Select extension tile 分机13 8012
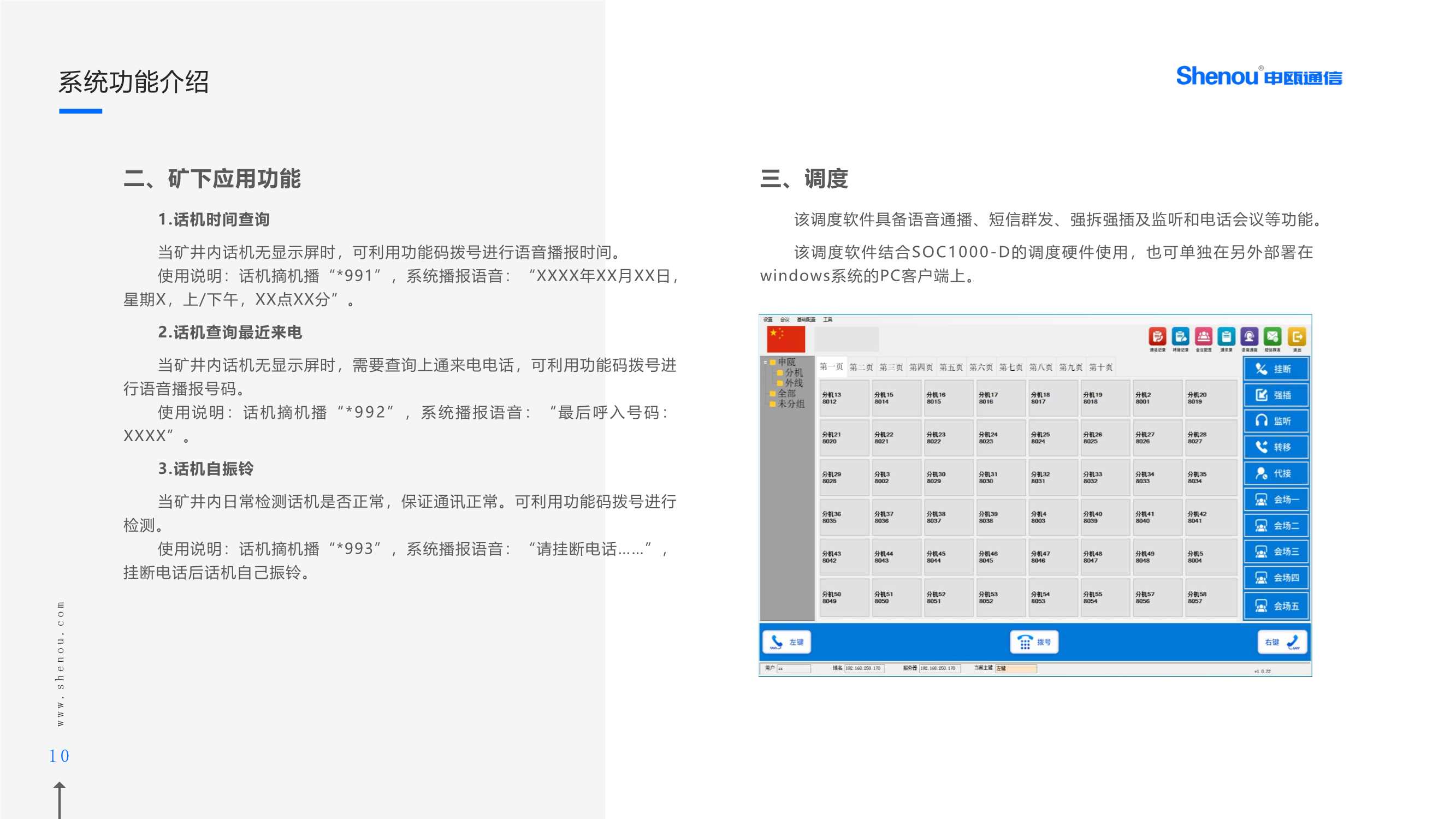The height and width of the screenshot is (819, 1456). coord(844,399)
